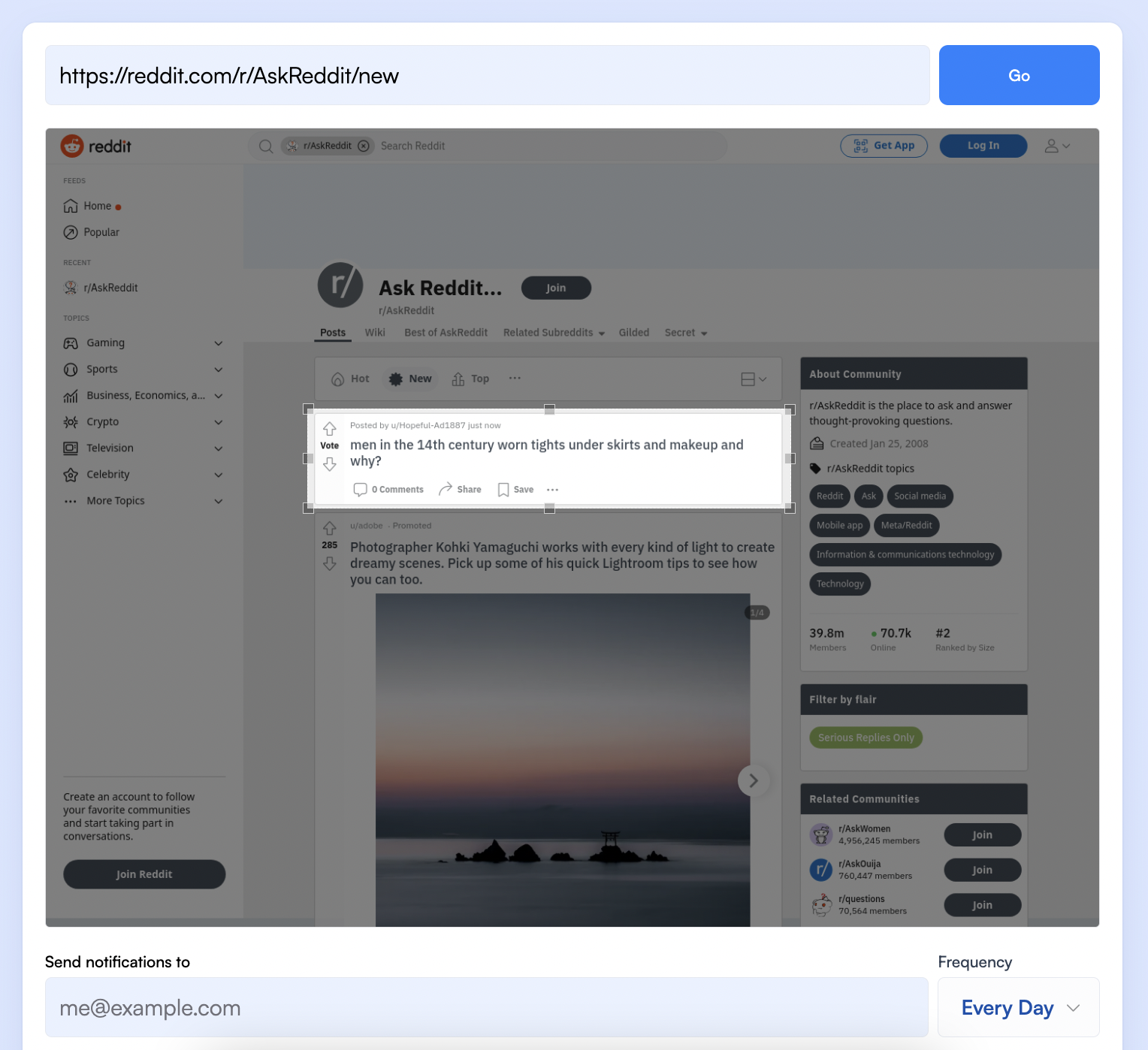The width and height of the screenshot is (1148, 1050).
Task: Click the Business chart icon
Action: coord(71,396)
